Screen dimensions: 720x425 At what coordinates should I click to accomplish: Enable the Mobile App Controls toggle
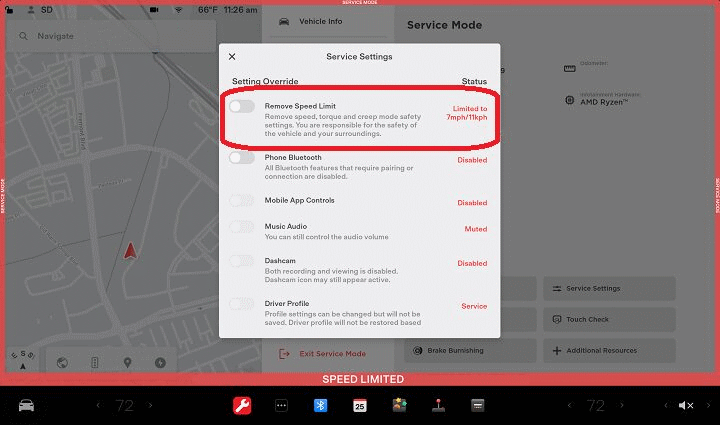click(x=242, y=200)
